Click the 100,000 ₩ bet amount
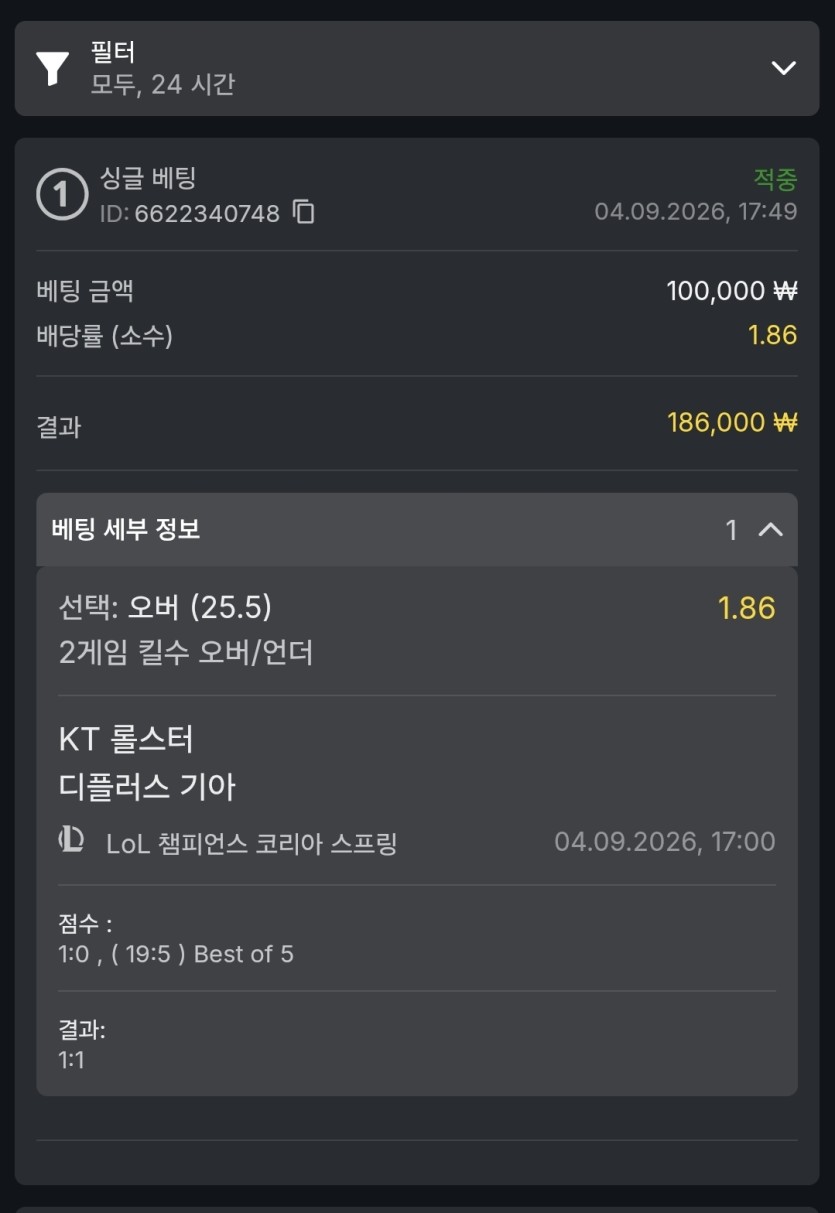The width and height of the screenshot is (835, 1213). coord(732,291)
